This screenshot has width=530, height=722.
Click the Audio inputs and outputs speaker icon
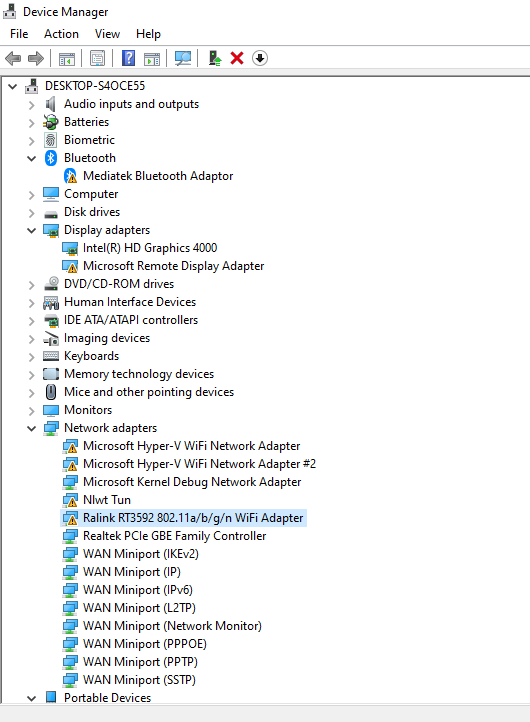(x=51, y=104)
